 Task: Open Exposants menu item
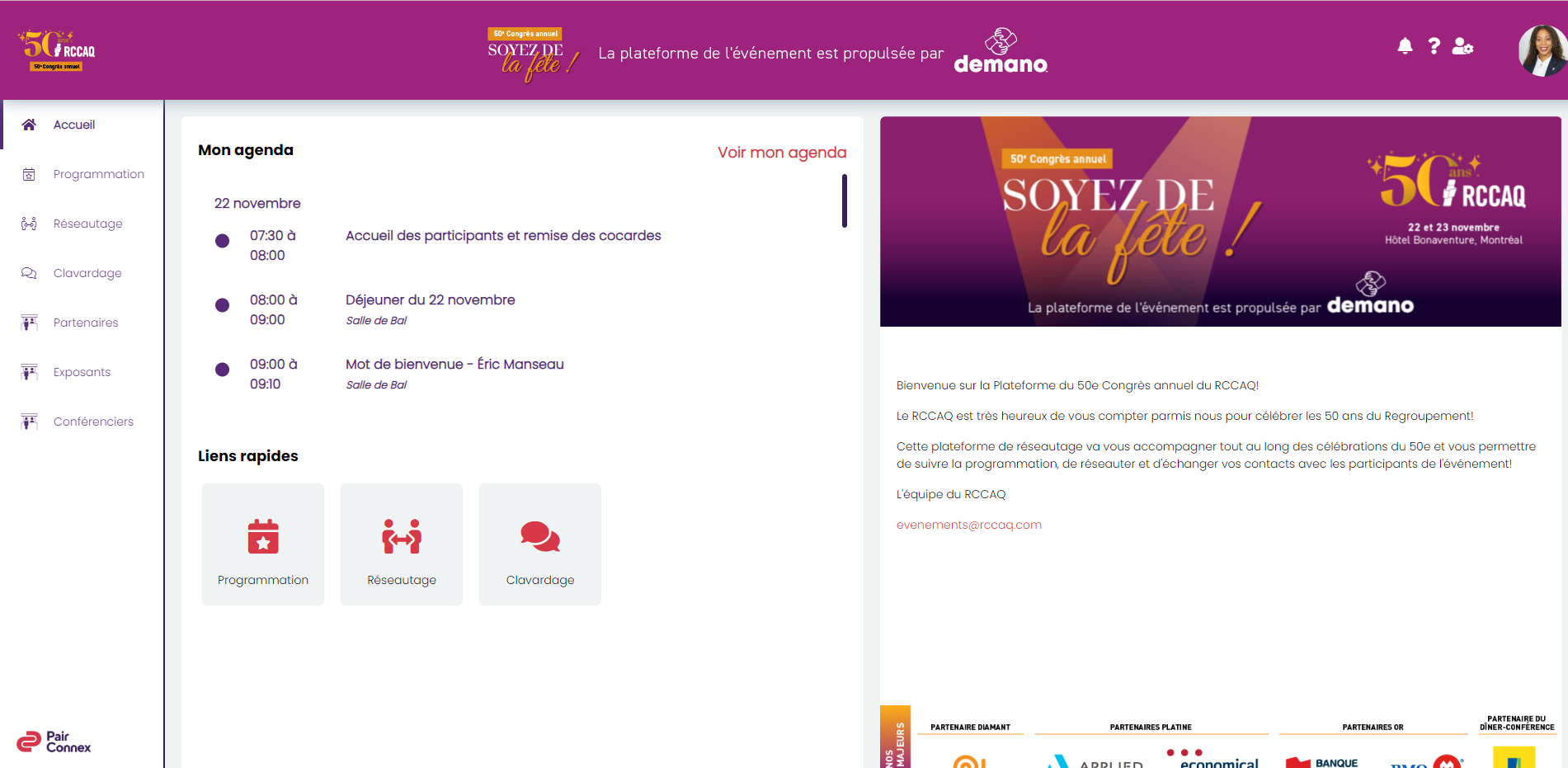[82, 372]
